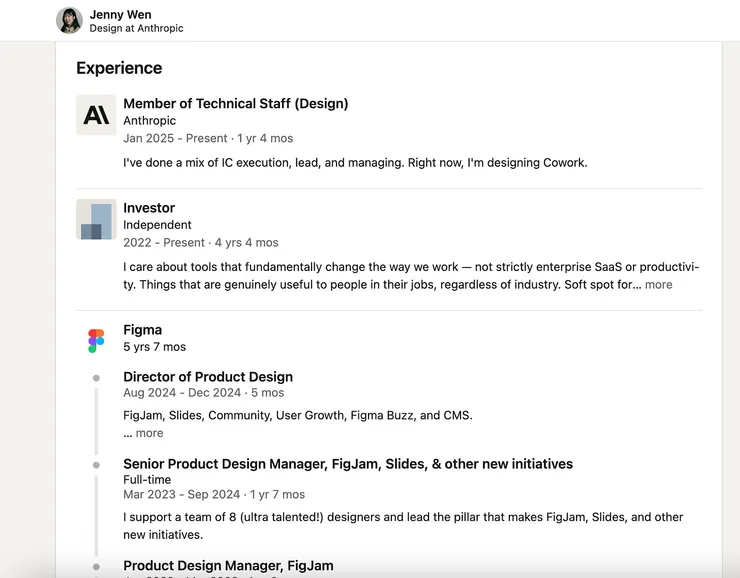Click the Independent investor logo icon

coord(96,219)
